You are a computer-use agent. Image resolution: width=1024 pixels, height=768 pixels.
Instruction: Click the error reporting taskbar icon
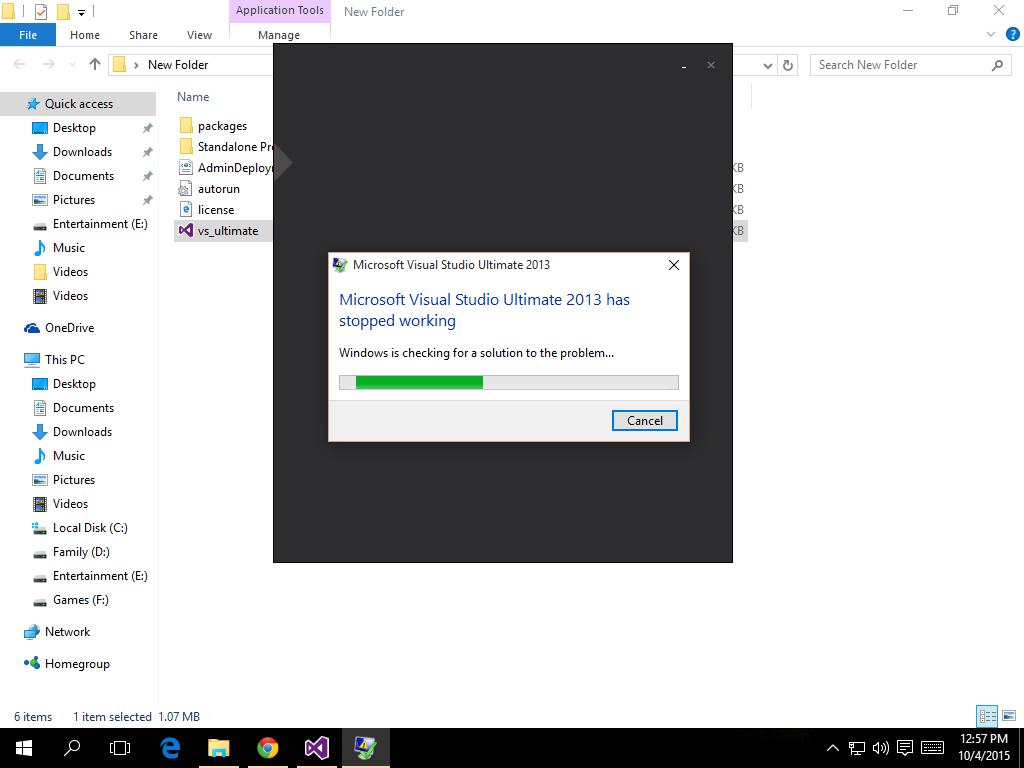click(x=366, y=748)
